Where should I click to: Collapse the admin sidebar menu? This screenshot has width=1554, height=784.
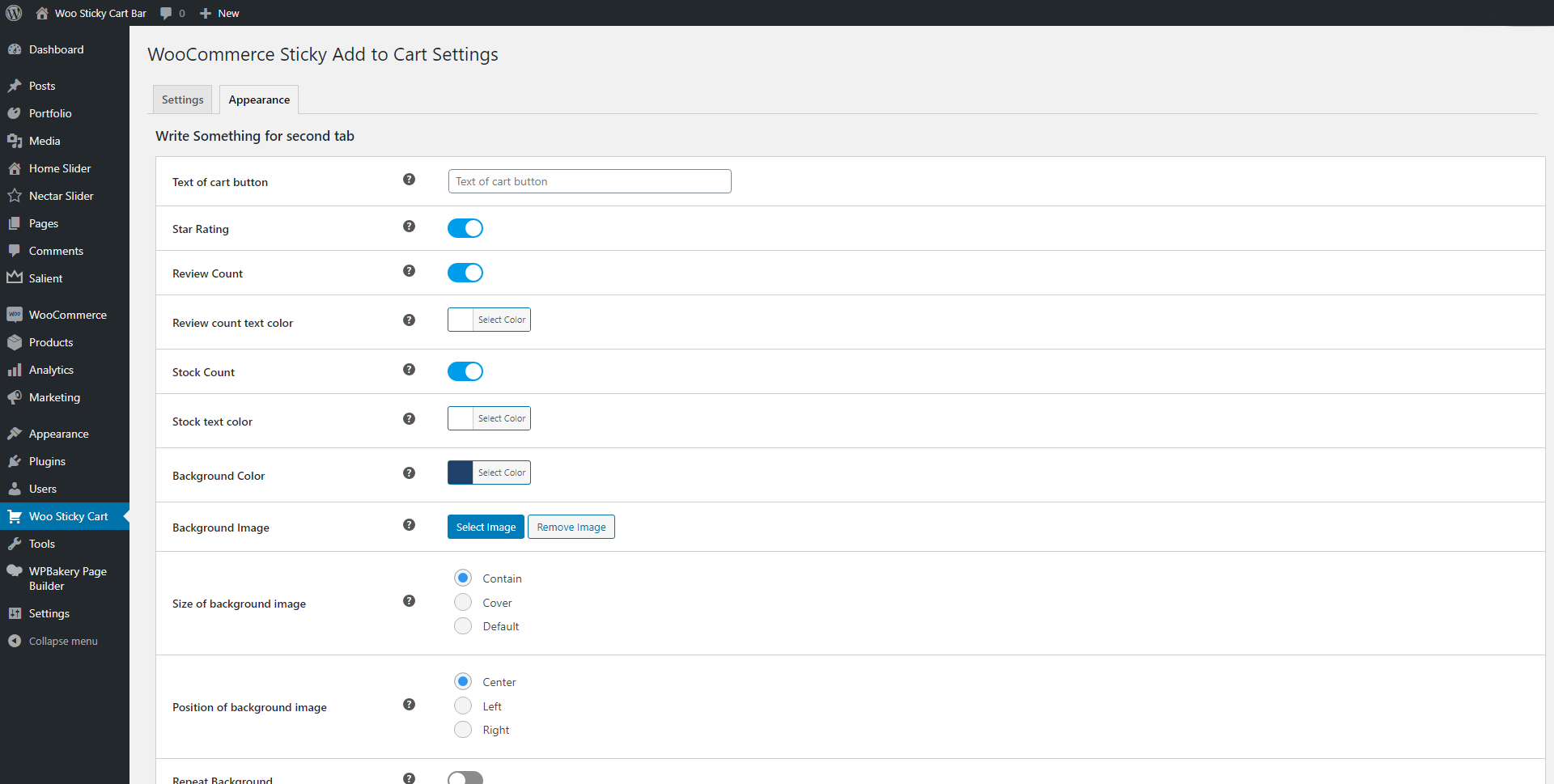pyautogui.click(x=62, y=641)
